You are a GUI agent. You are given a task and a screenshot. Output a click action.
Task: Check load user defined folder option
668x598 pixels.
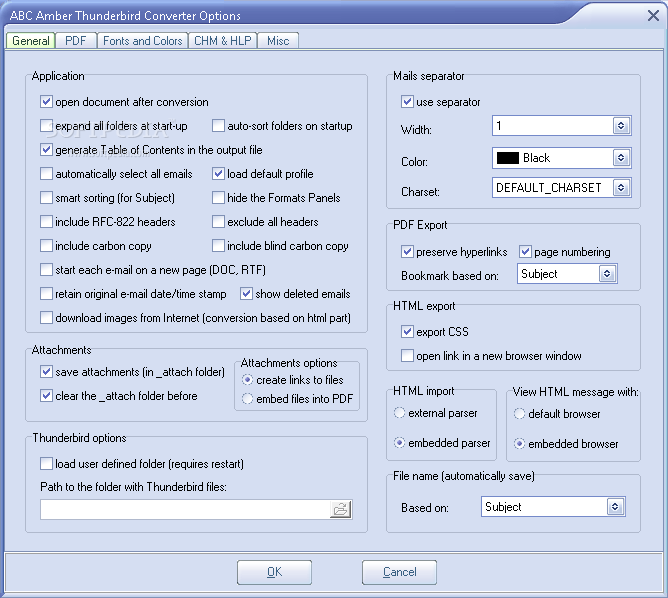pos(46,463)
